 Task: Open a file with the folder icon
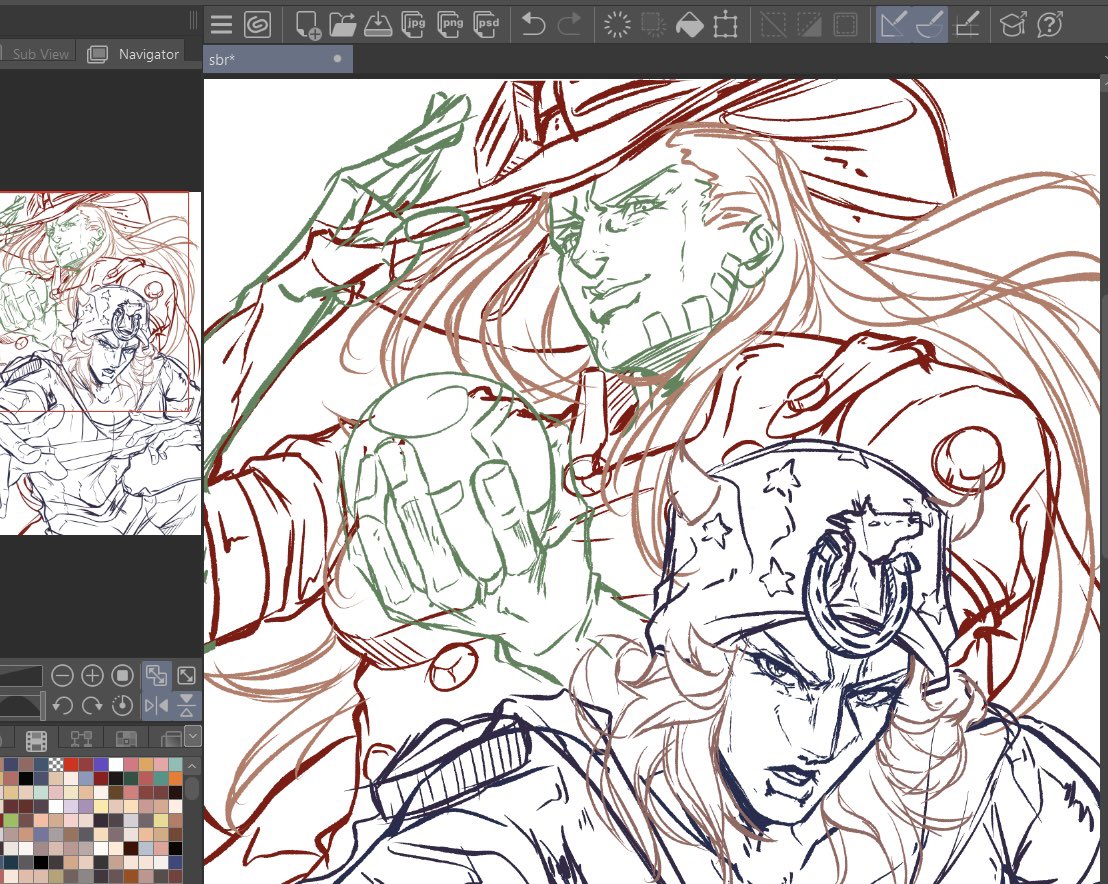coord(343,25)
